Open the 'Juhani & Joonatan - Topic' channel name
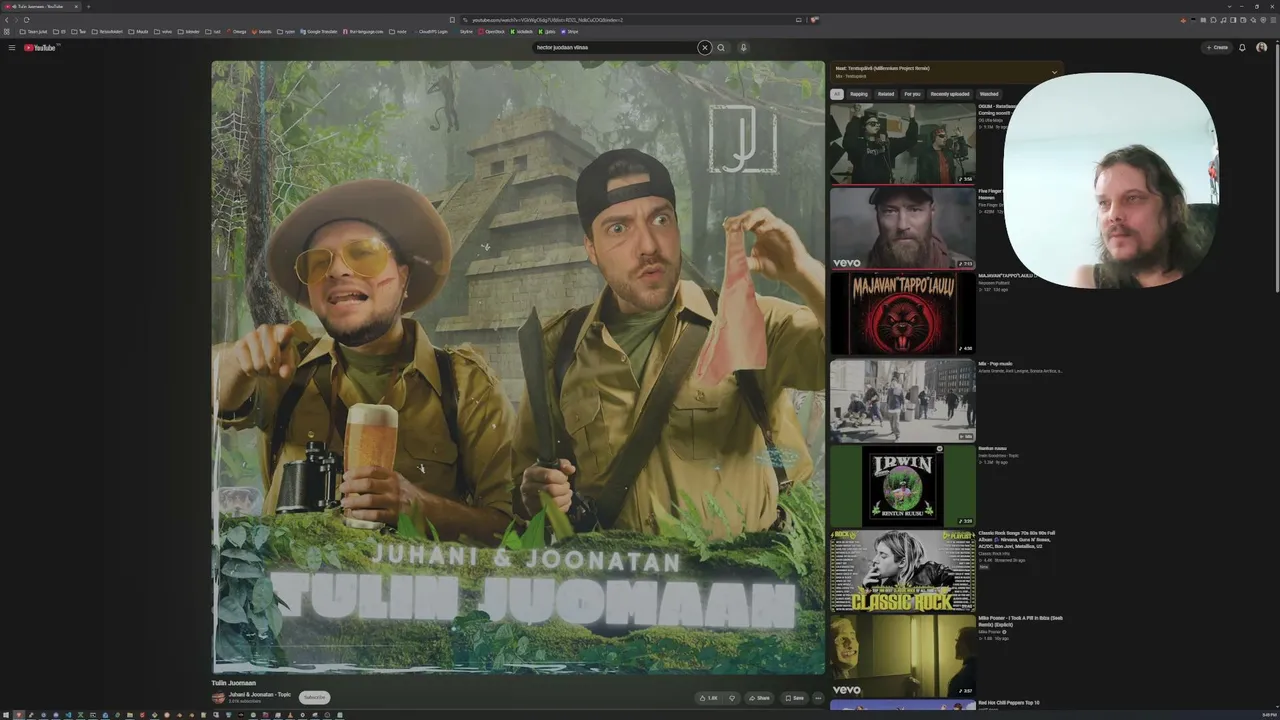The image size is (1280, 720). [260, 694]
